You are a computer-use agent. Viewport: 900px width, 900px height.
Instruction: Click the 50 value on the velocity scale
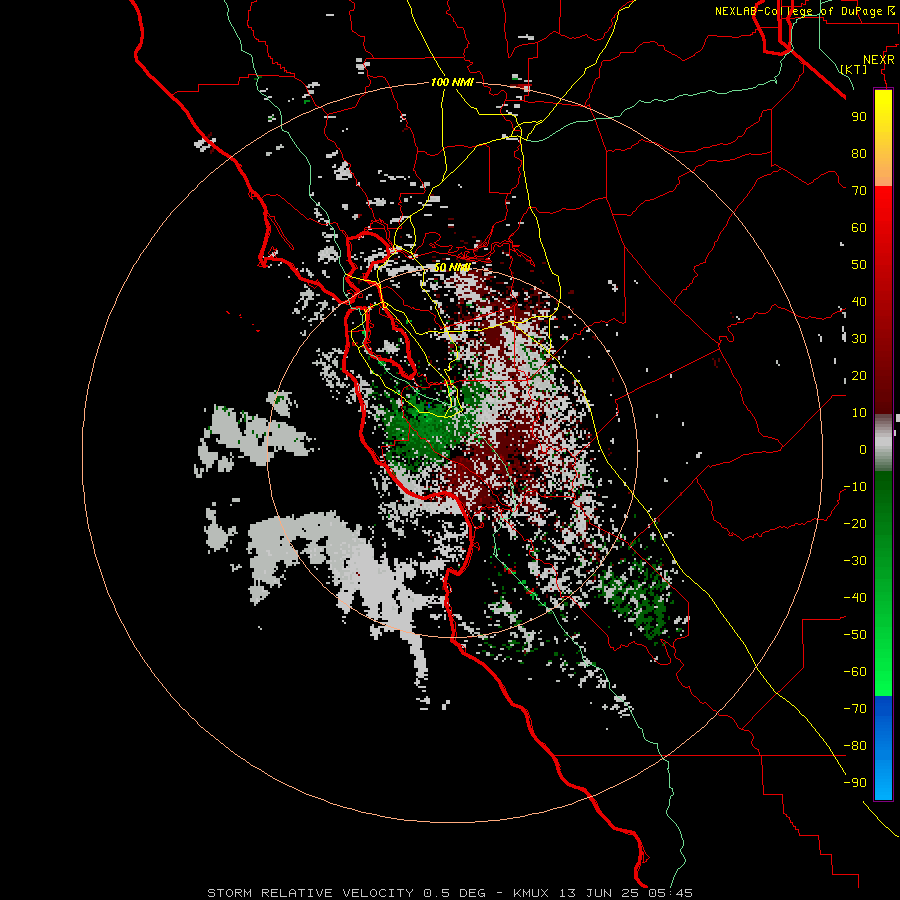pyautogui.click(x=859, y=265)
